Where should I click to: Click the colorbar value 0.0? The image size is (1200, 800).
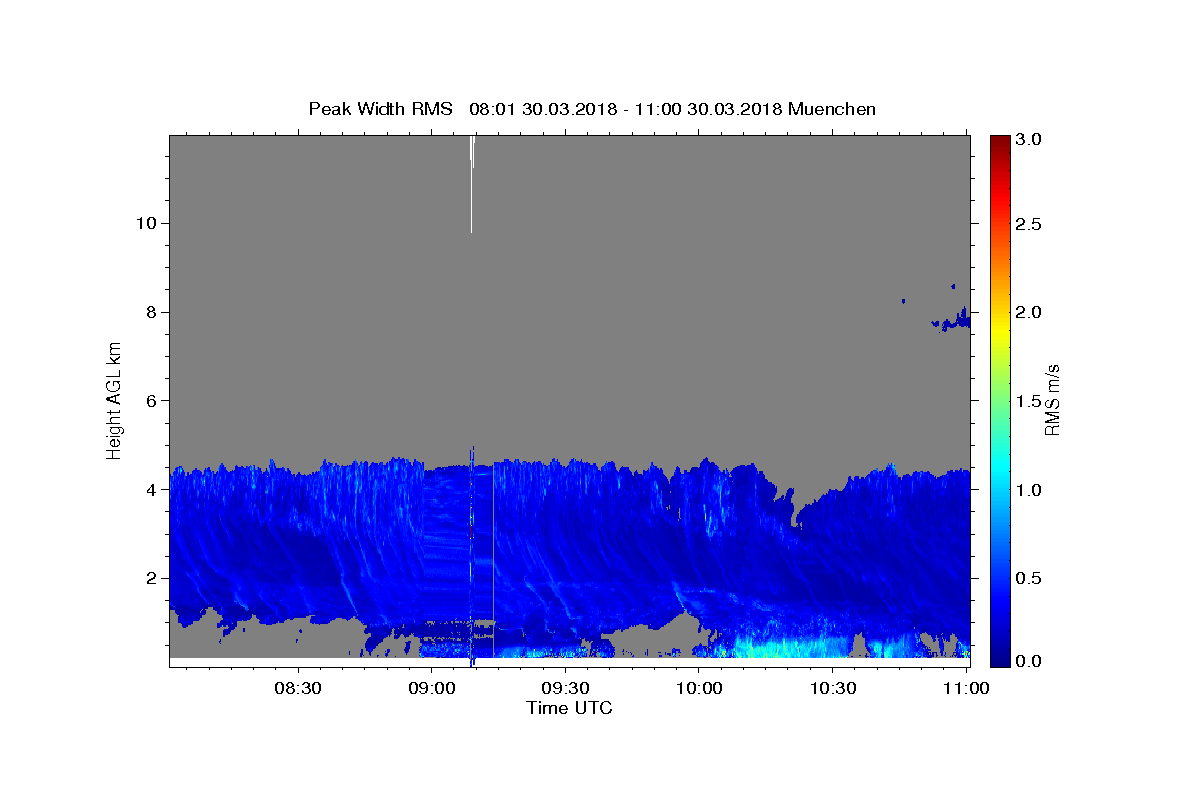click(x=1029, y=661)
